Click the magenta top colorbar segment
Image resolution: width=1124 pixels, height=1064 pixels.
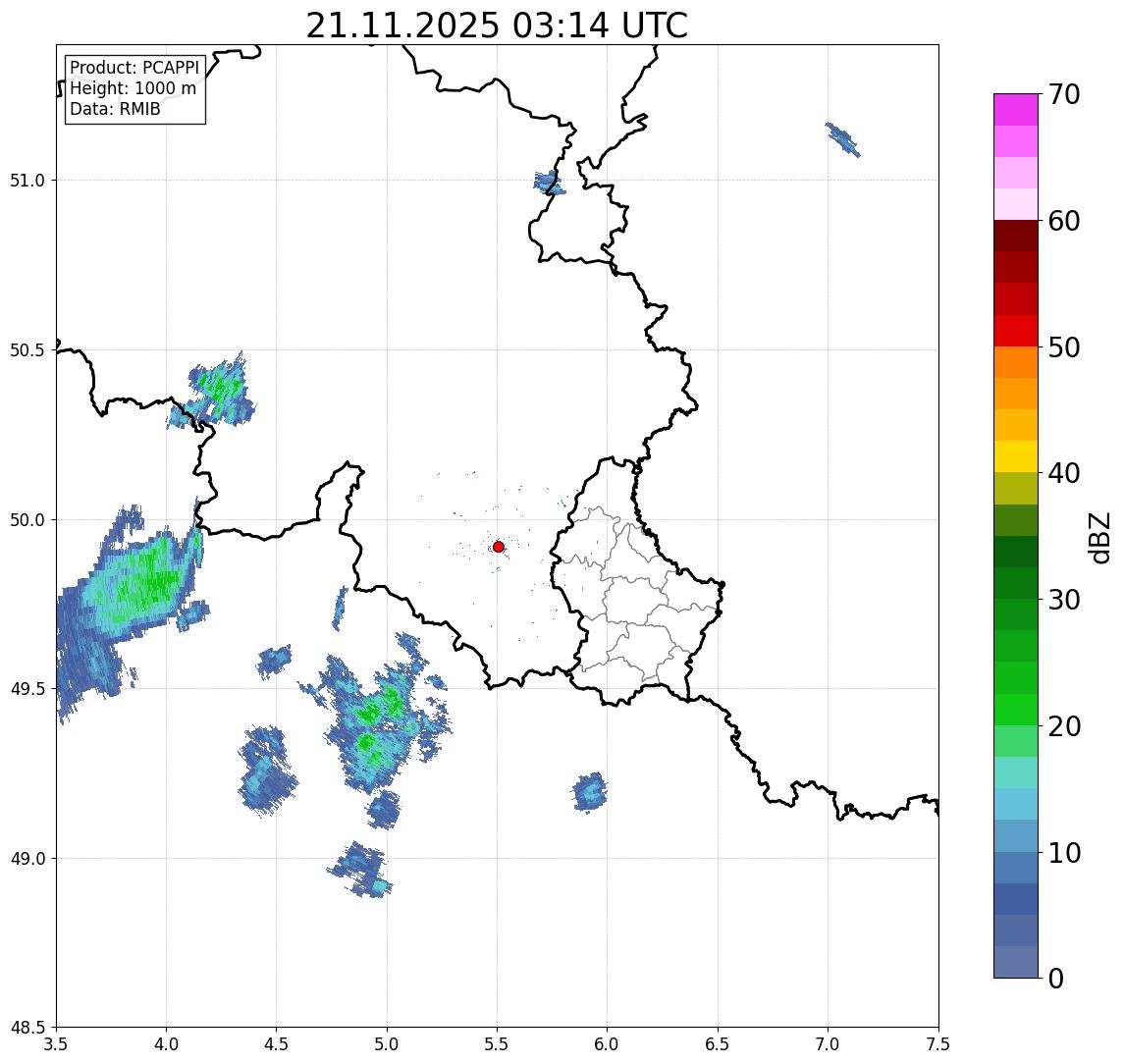tap(1016, 110)
